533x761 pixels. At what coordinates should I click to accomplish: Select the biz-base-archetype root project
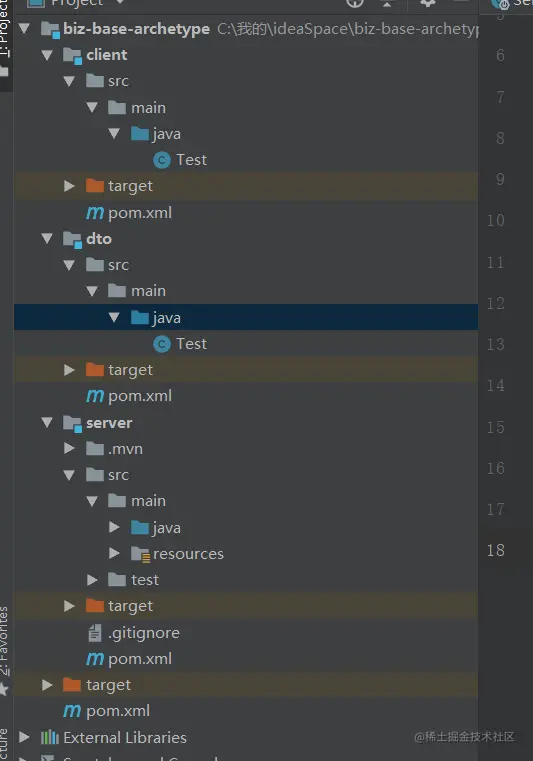click(136, 29)
